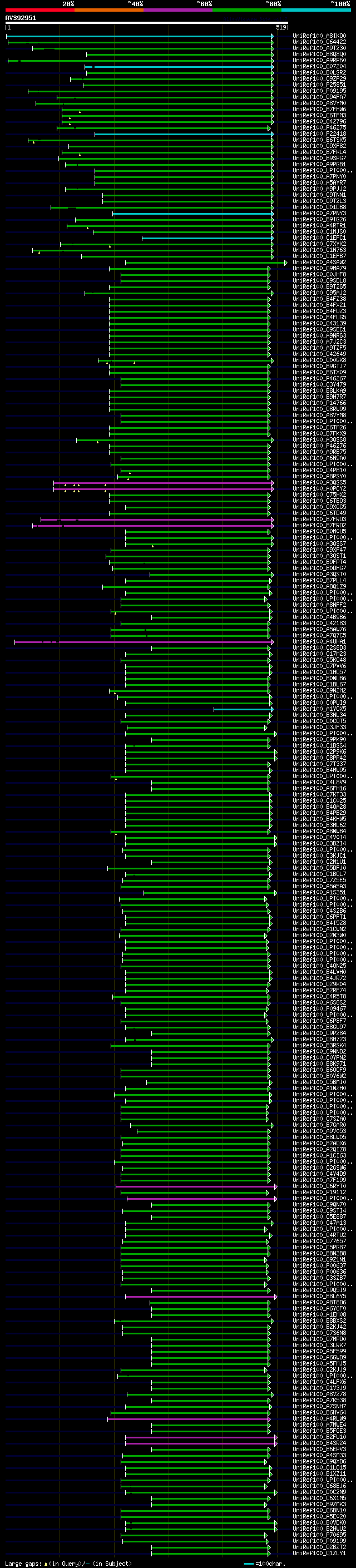Select hit label UniRef100_B8BXS2
Viewport: 356px width, 1568px height.
tap(319, 1320)
